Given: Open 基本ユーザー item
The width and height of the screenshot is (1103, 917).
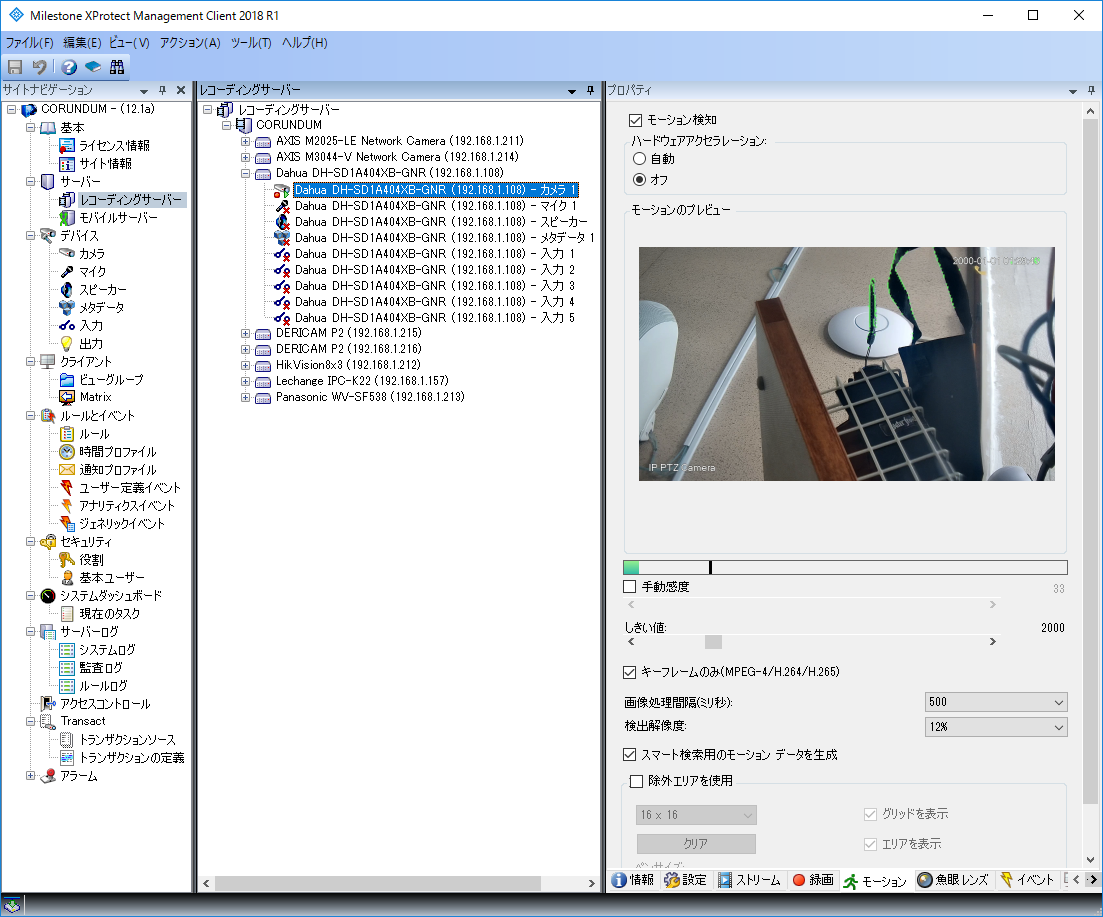Looking at the screenshot, I should [111, 578].
